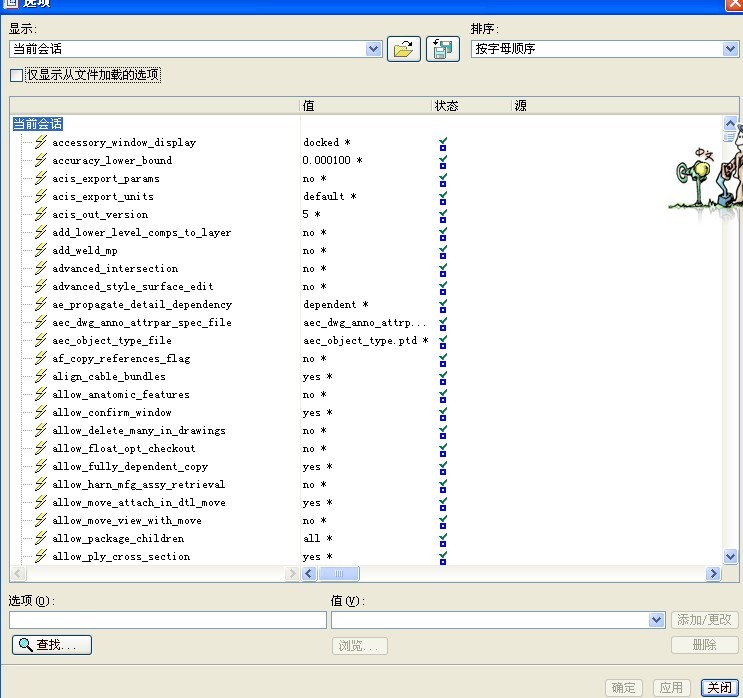
Task: Click the 删除 button
Action: pos(704,645)
